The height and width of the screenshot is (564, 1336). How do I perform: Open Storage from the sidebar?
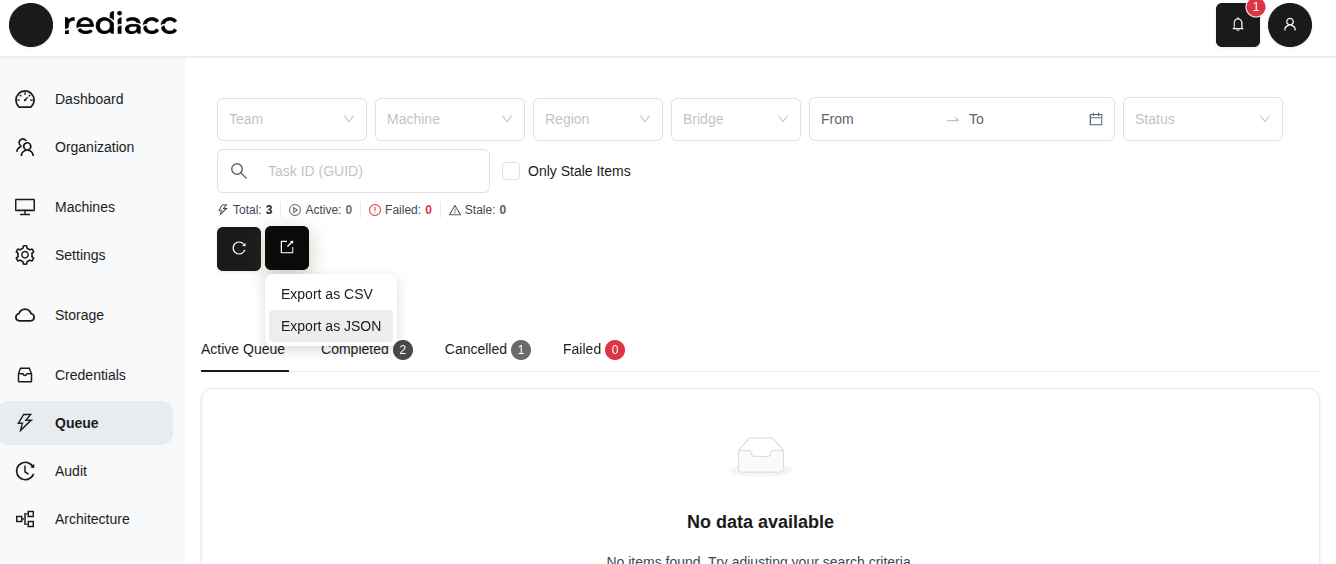click(x=79, y=315)
